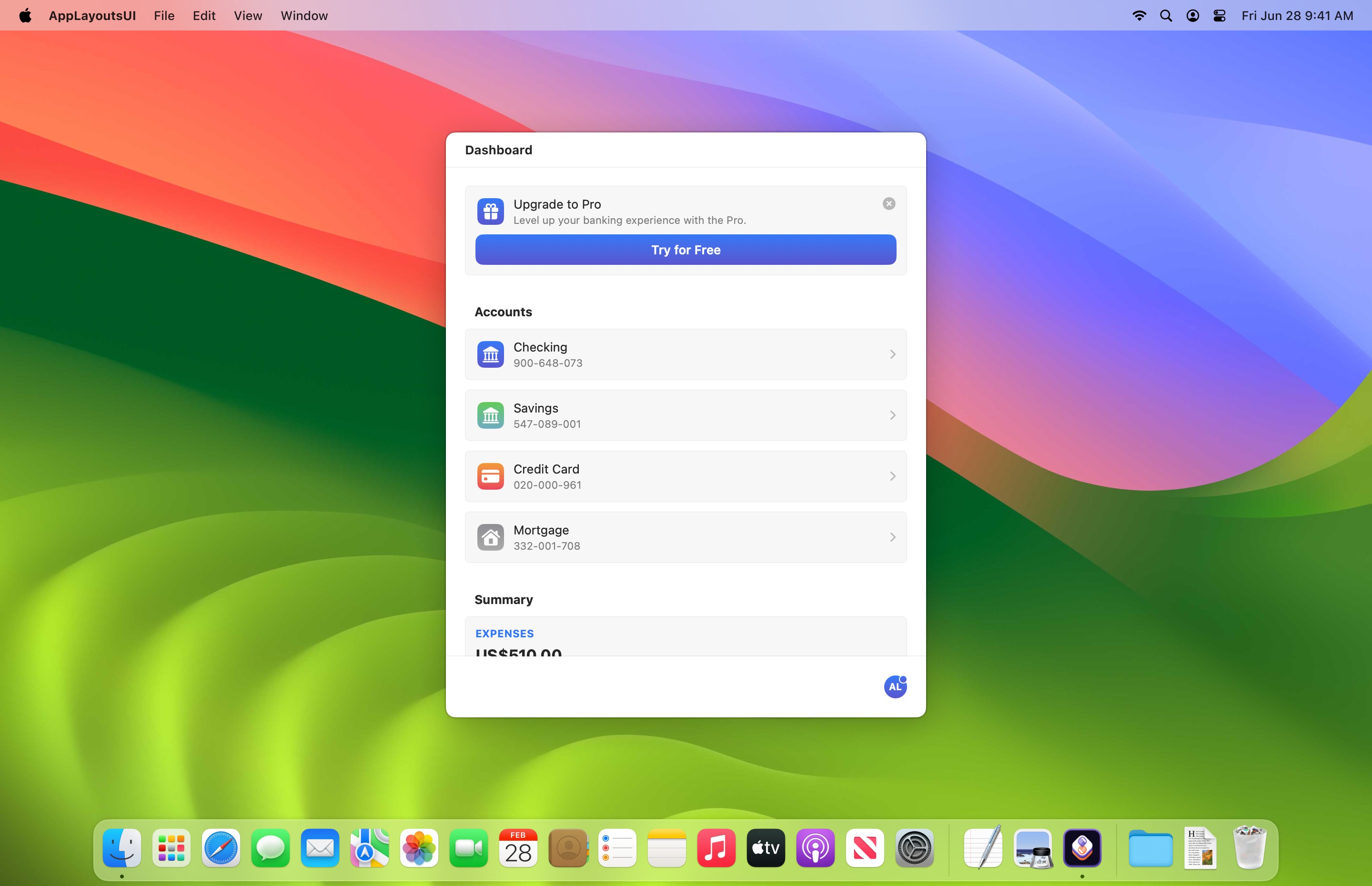Image resolution: width=1372 pixels, height=886 pixels.
Task: Dismiss the Upgrade to Pro banner
Action: 889,204
